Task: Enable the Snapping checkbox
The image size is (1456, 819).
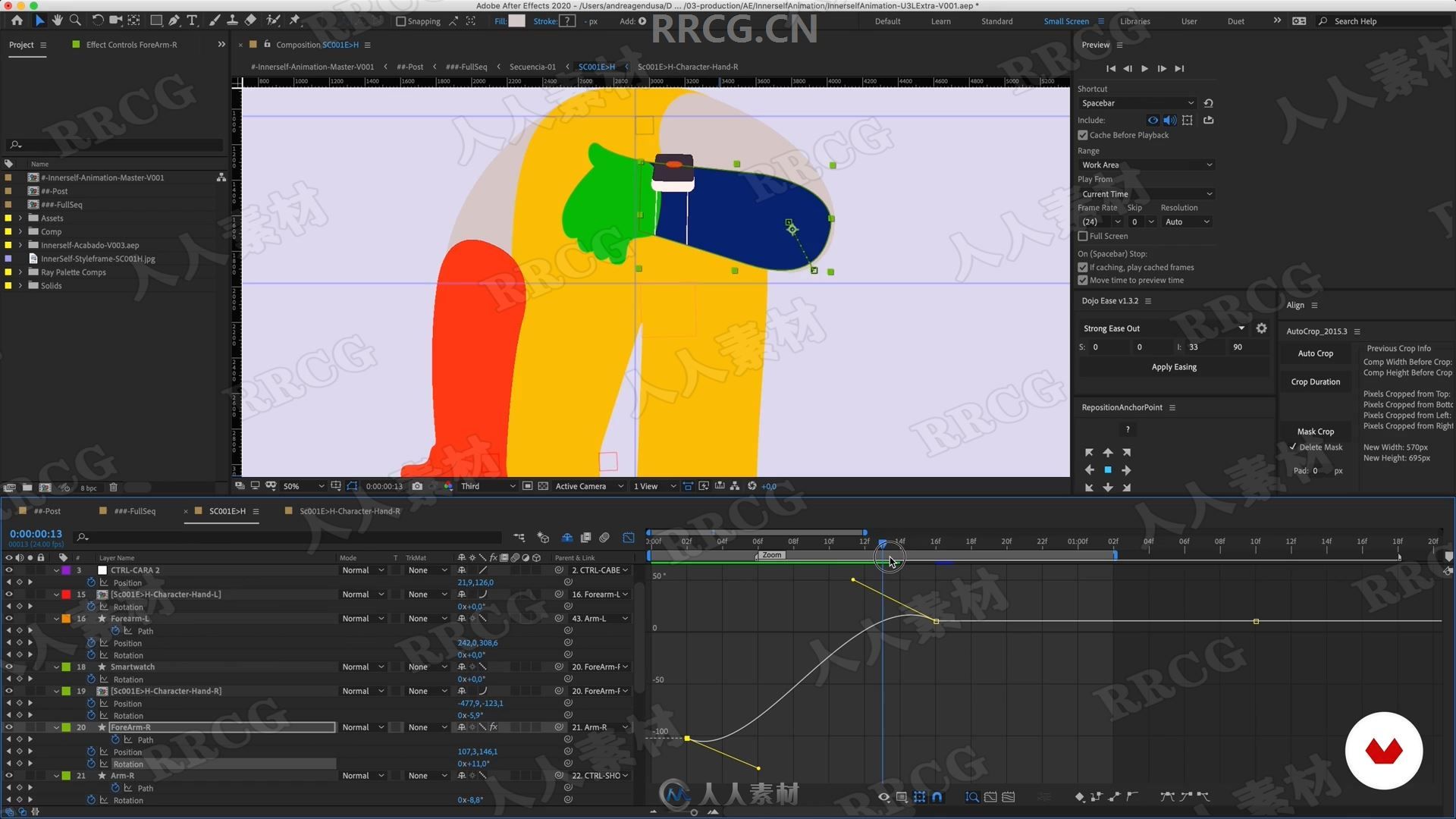Action: (401, 21)
